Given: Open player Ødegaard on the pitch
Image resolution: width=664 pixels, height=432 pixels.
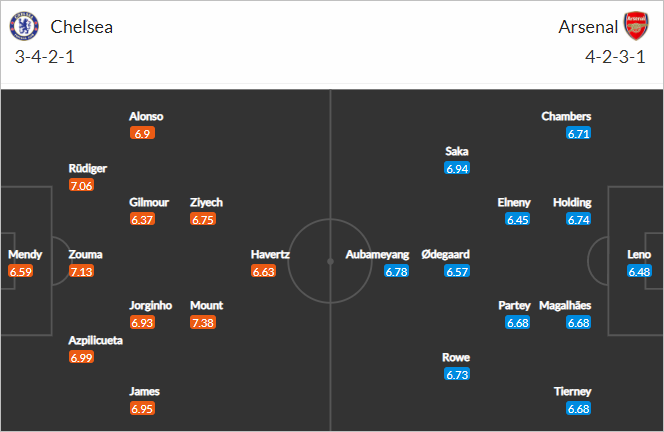Looking at the screenshot, I should [x=445, y=255].
